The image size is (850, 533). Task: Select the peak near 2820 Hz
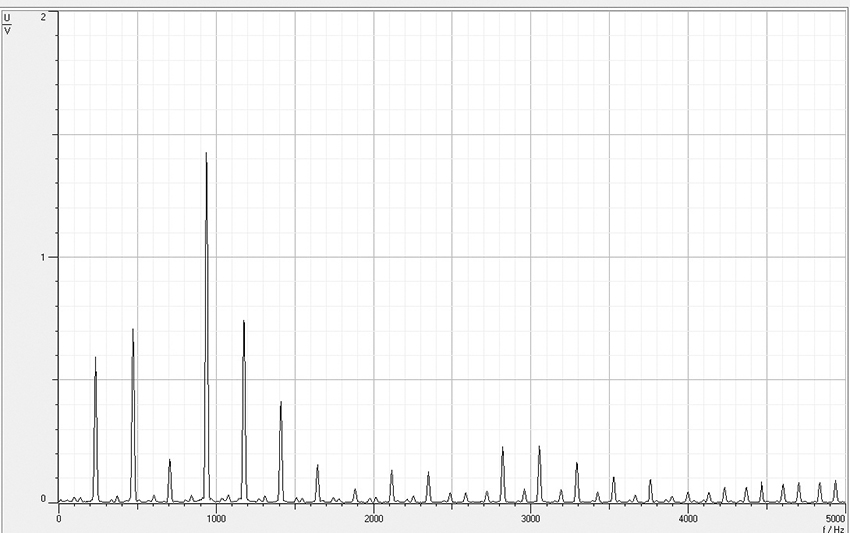point(502,450)
